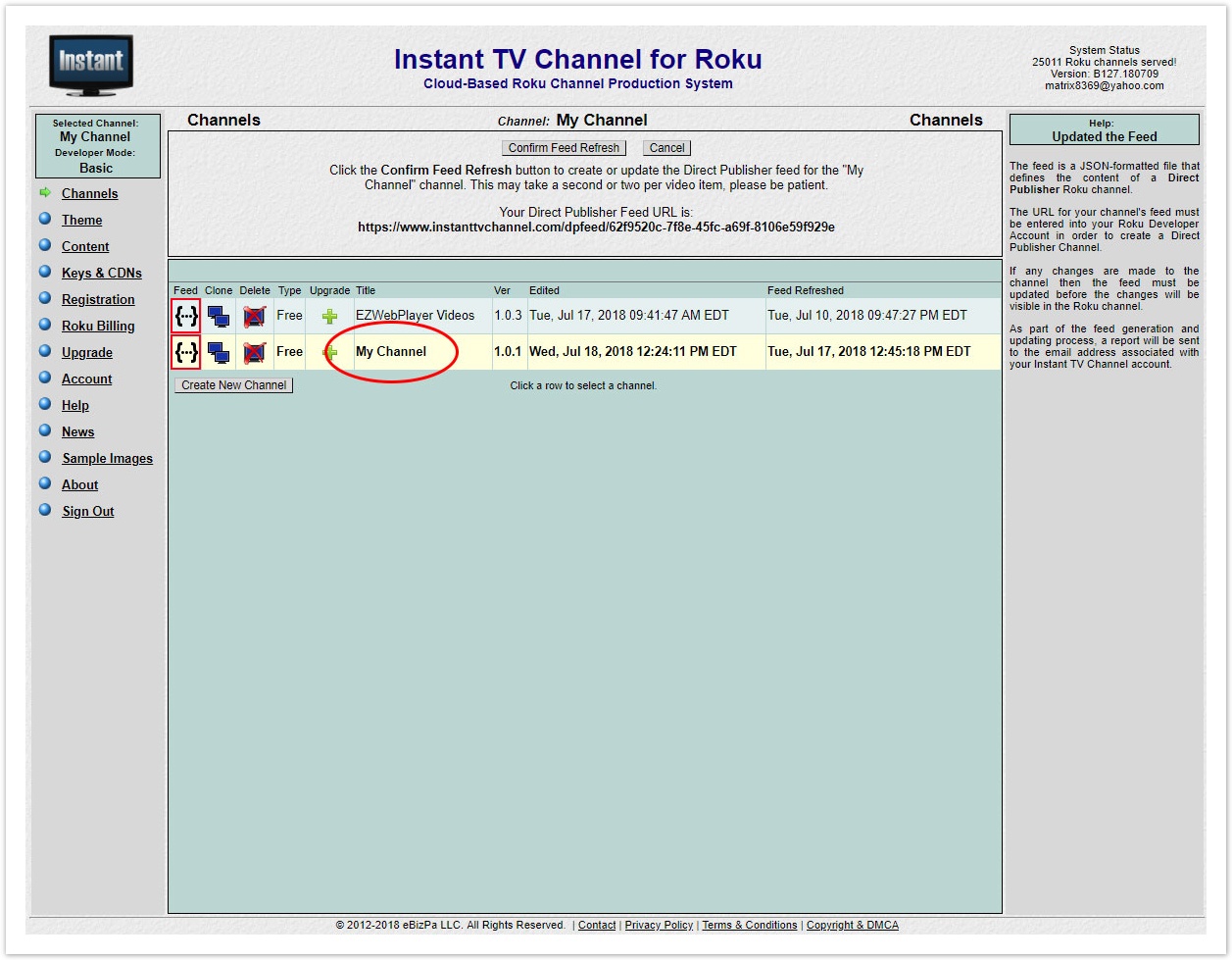This screenshot has width=1232, height=960.
Task: Click the blue bullet beside Keys & CDNs
Action: point(45,272)
